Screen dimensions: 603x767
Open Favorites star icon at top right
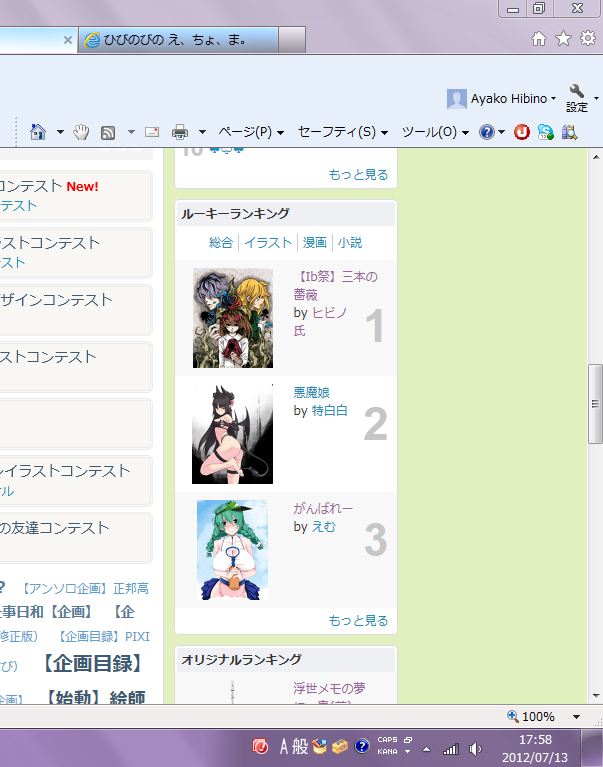point(563,38)
